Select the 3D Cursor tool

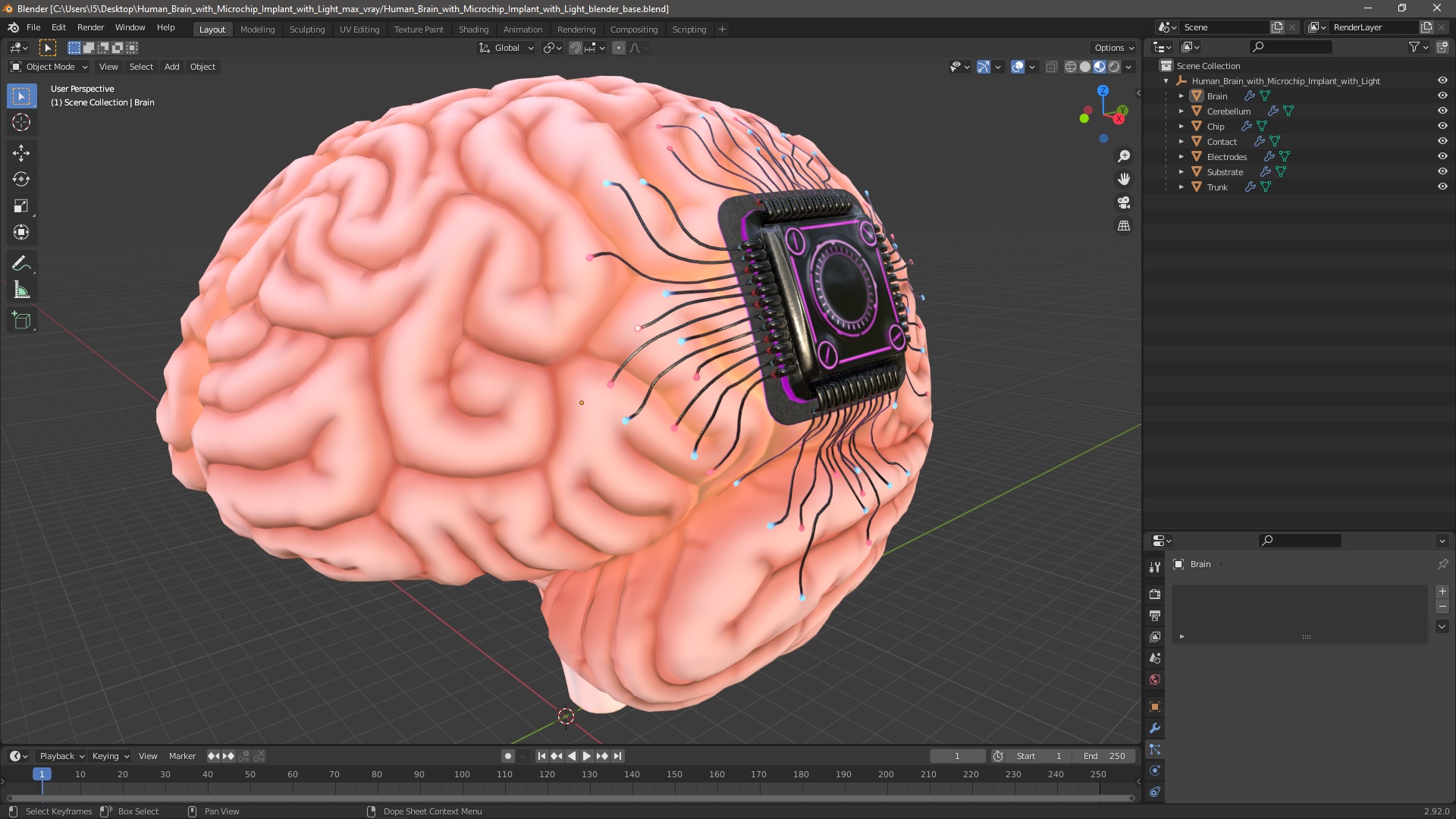[21, 123]
